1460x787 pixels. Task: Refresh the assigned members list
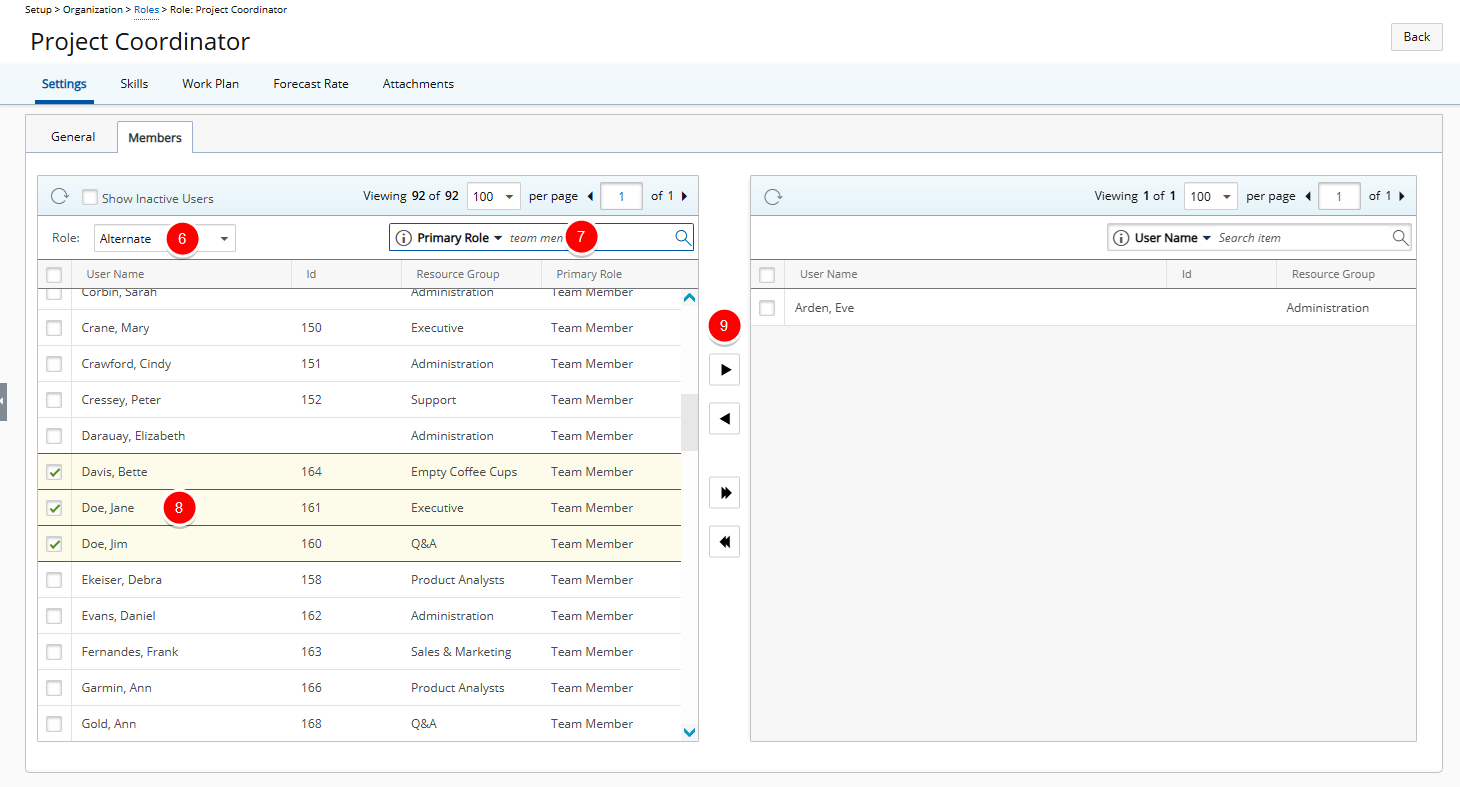(772, 197)
